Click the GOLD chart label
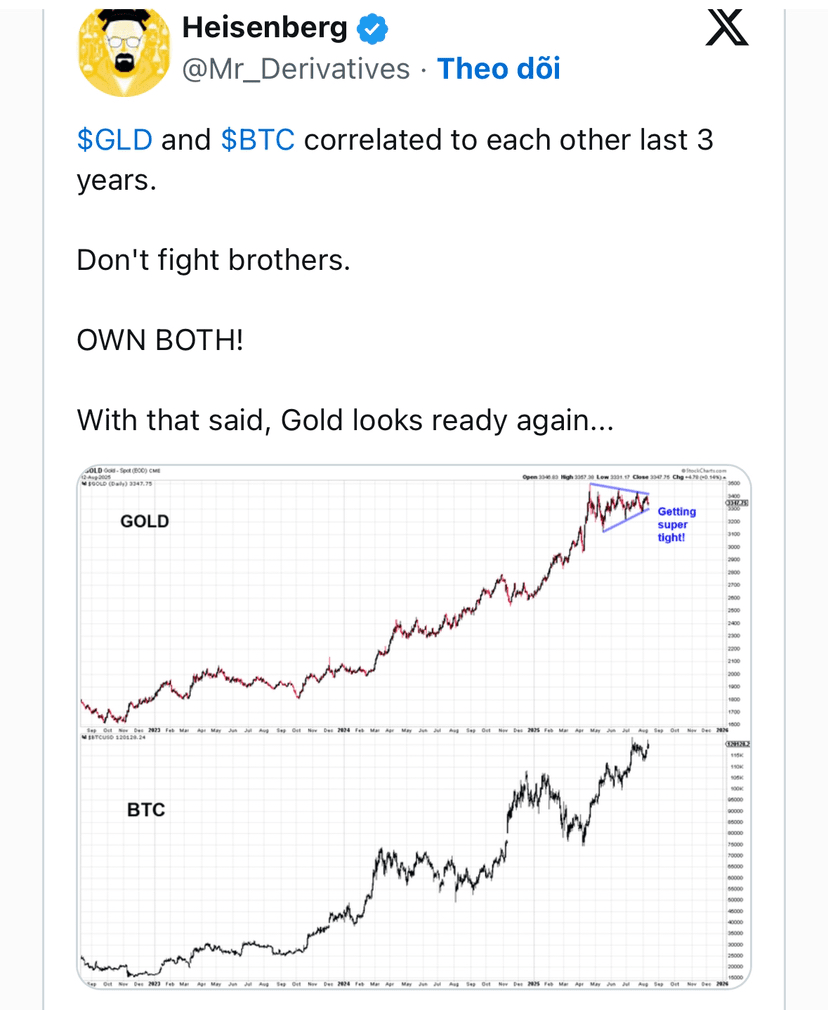The image size is (828, 1010). 144,521
